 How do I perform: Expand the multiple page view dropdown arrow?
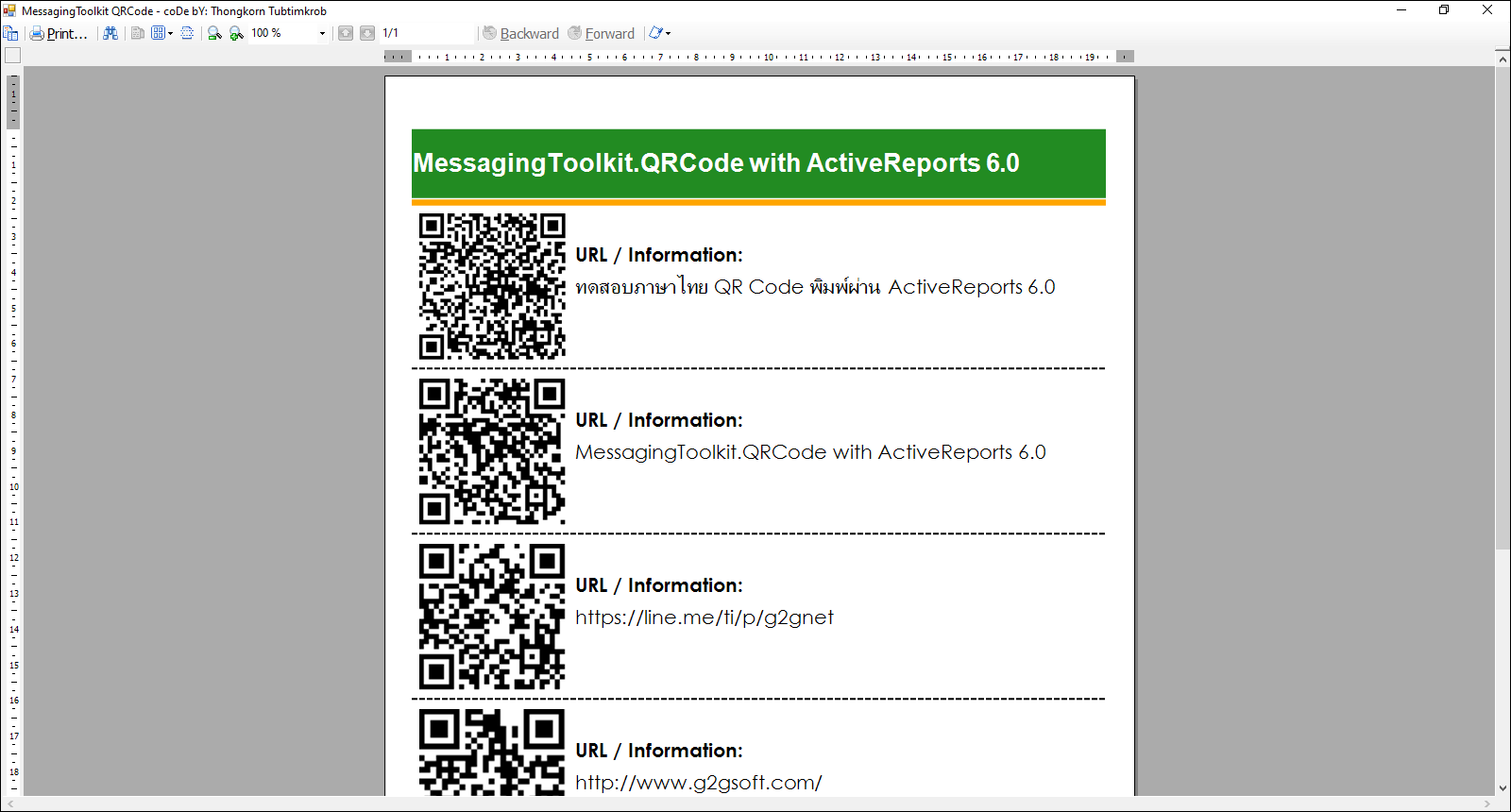[170, 33]
